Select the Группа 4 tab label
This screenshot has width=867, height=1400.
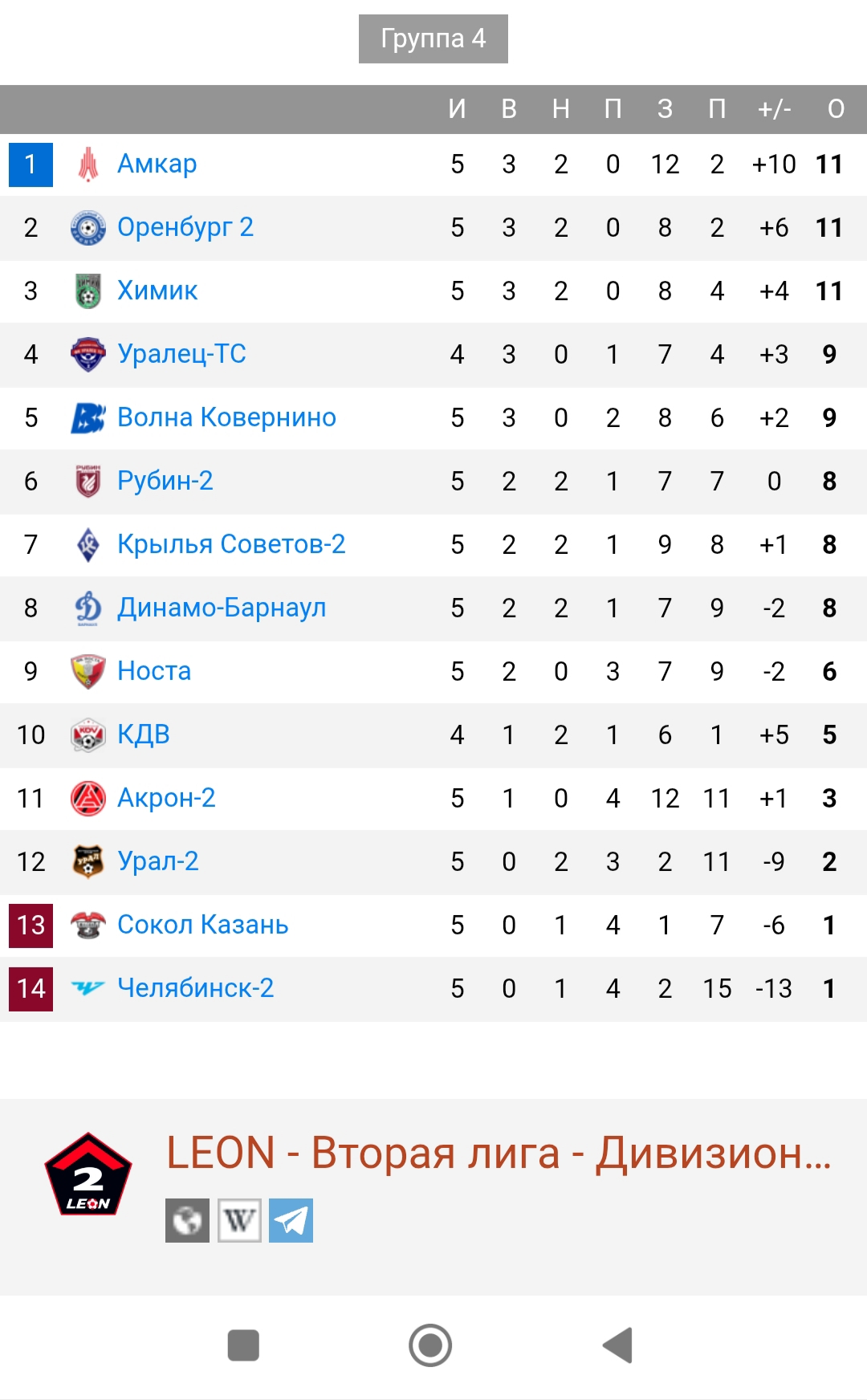click(x=433, y=39)
